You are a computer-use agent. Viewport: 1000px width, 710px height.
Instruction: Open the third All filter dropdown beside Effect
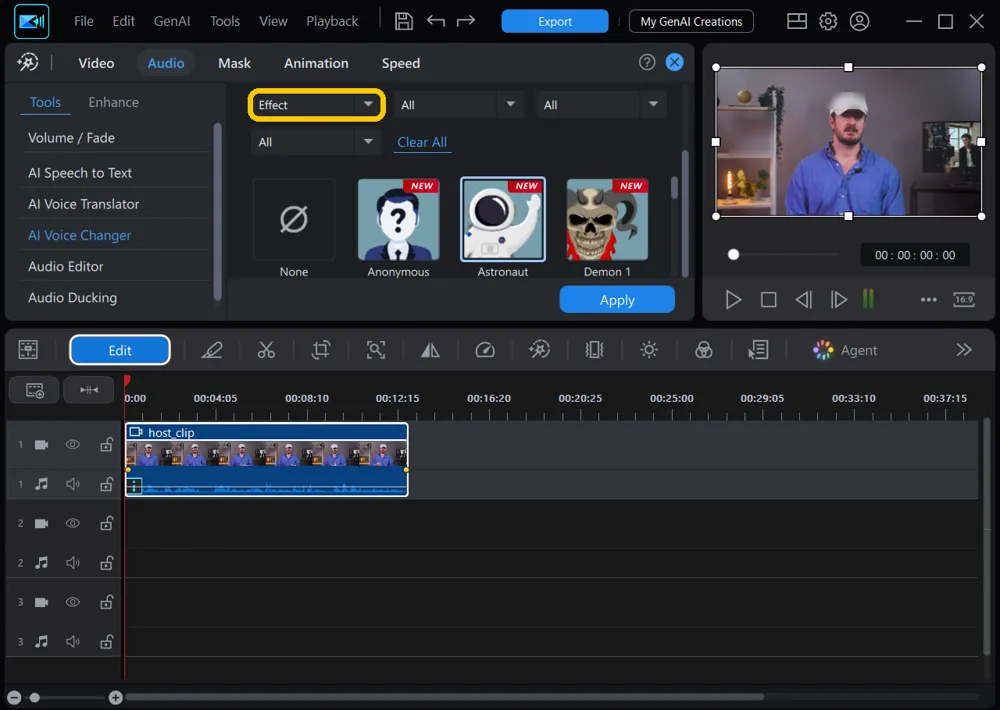pos(601,105)
